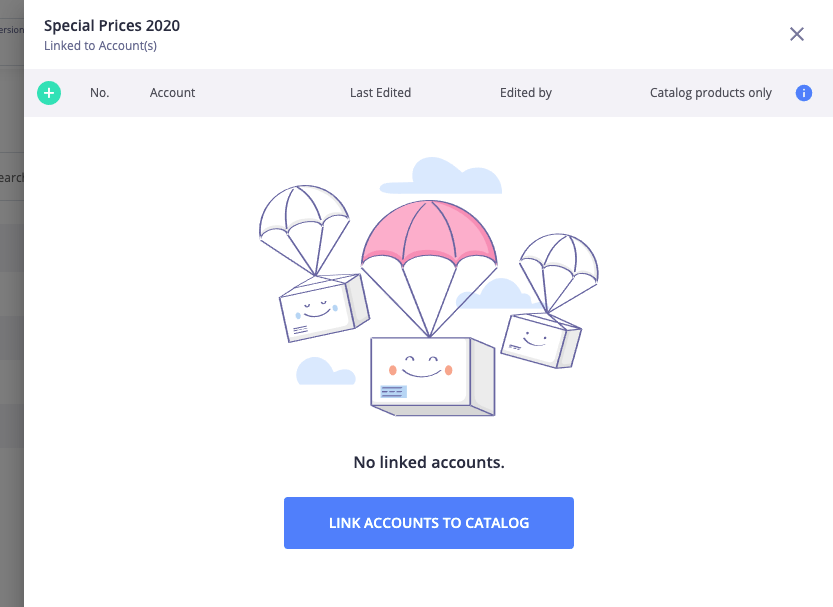Screen dimensions: 833x607
Task: Click the Link Accounts to Catalog button
Action: point(429,523)
